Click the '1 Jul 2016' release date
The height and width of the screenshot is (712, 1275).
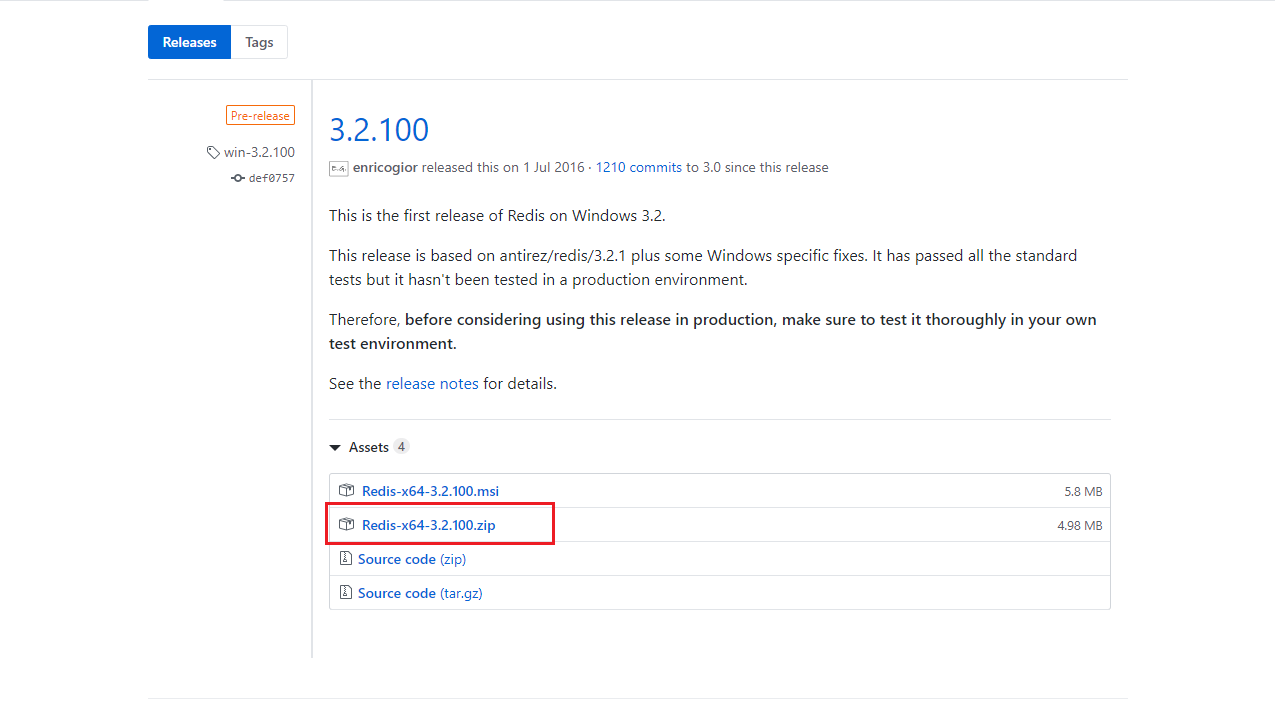554,168
